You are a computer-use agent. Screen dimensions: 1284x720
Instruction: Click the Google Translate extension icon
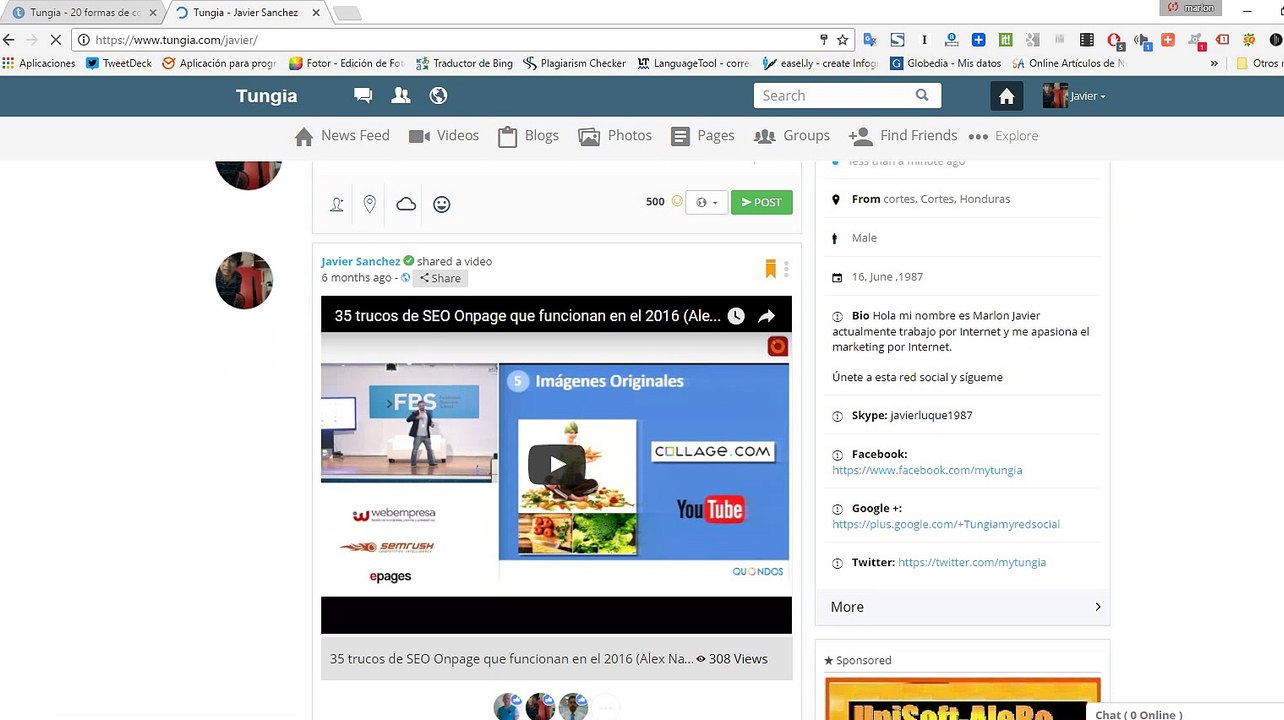[870, 40]
